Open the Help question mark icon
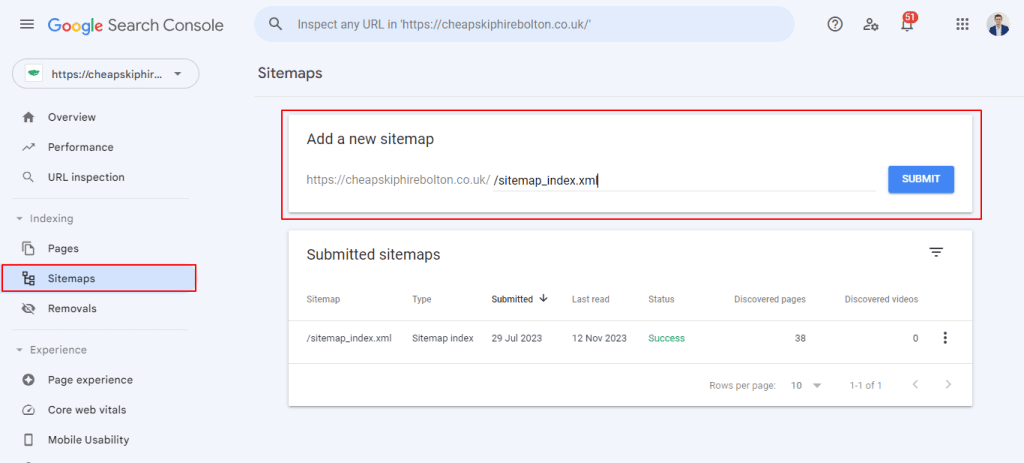The height and width of the screenshot is (463, 1024). (x=835, y=25)
